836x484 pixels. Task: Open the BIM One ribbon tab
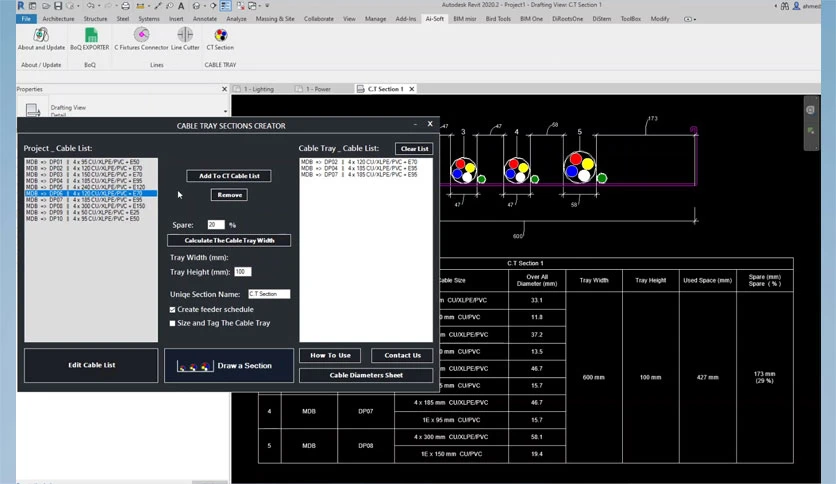click(531, 19)
